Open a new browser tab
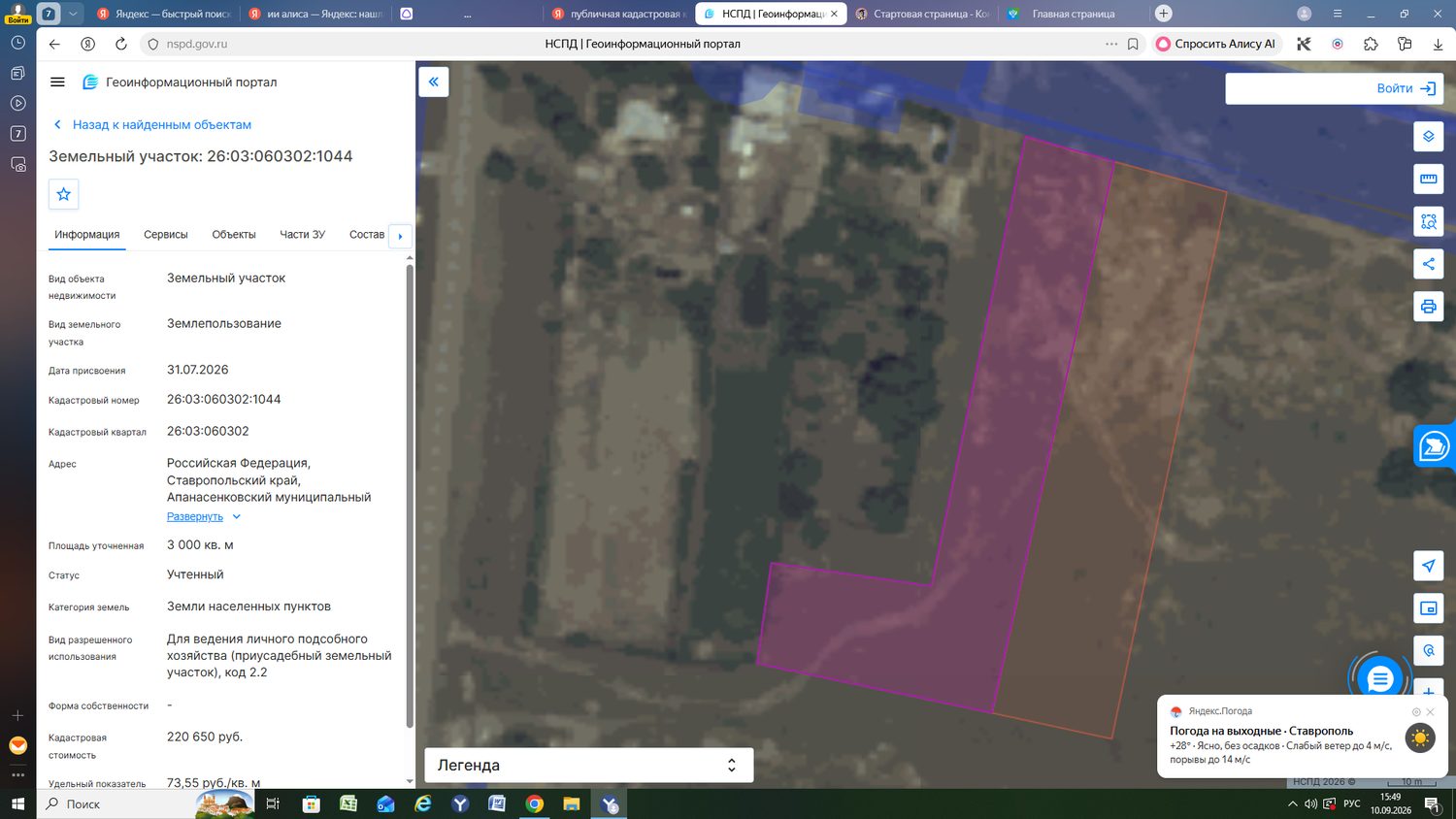The height and width of the screenshot is (819, 1456). 1164,14
